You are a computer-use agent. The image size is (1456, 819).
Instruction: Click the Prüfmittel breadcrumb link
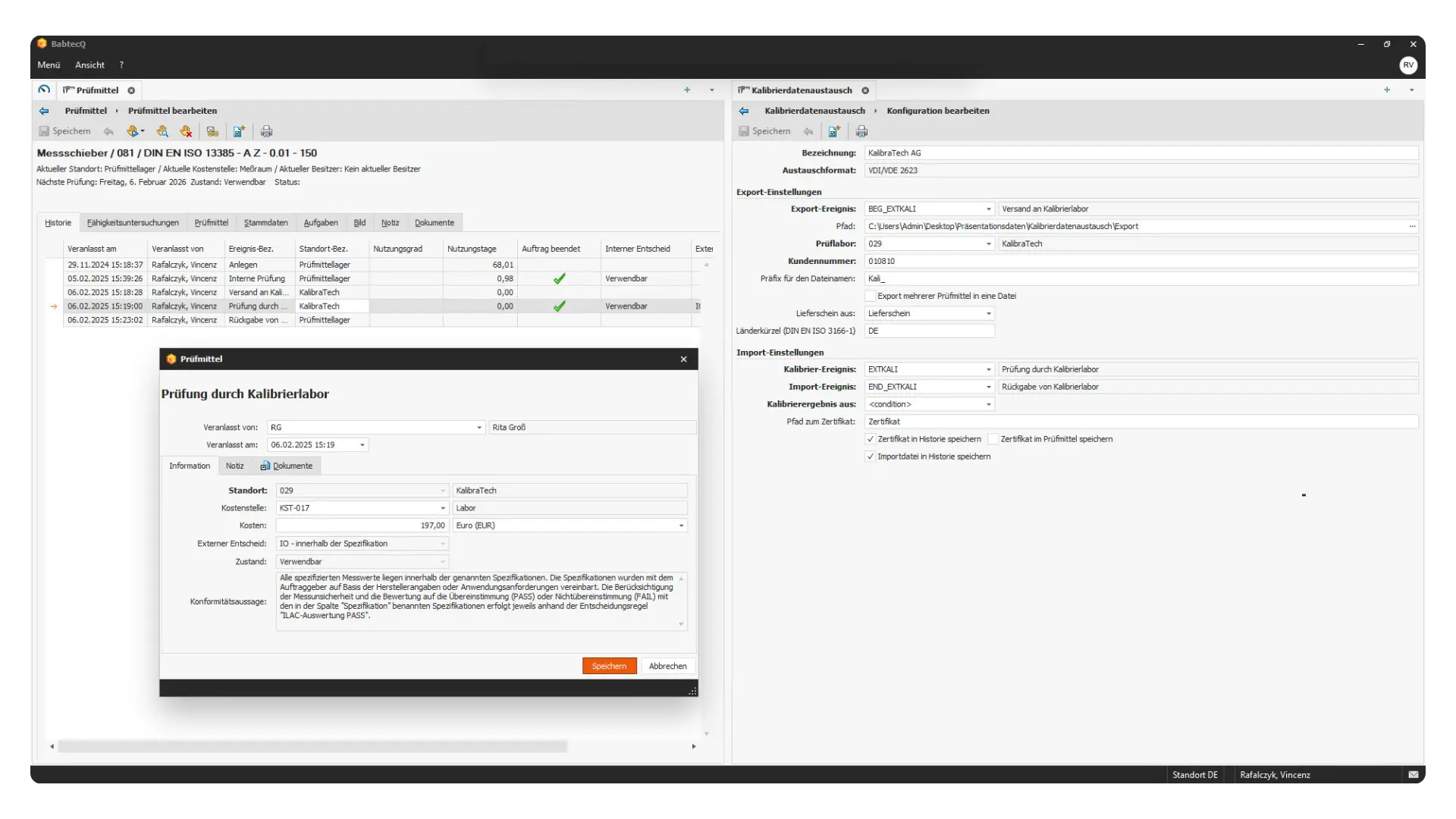click(x=86, y=111)
